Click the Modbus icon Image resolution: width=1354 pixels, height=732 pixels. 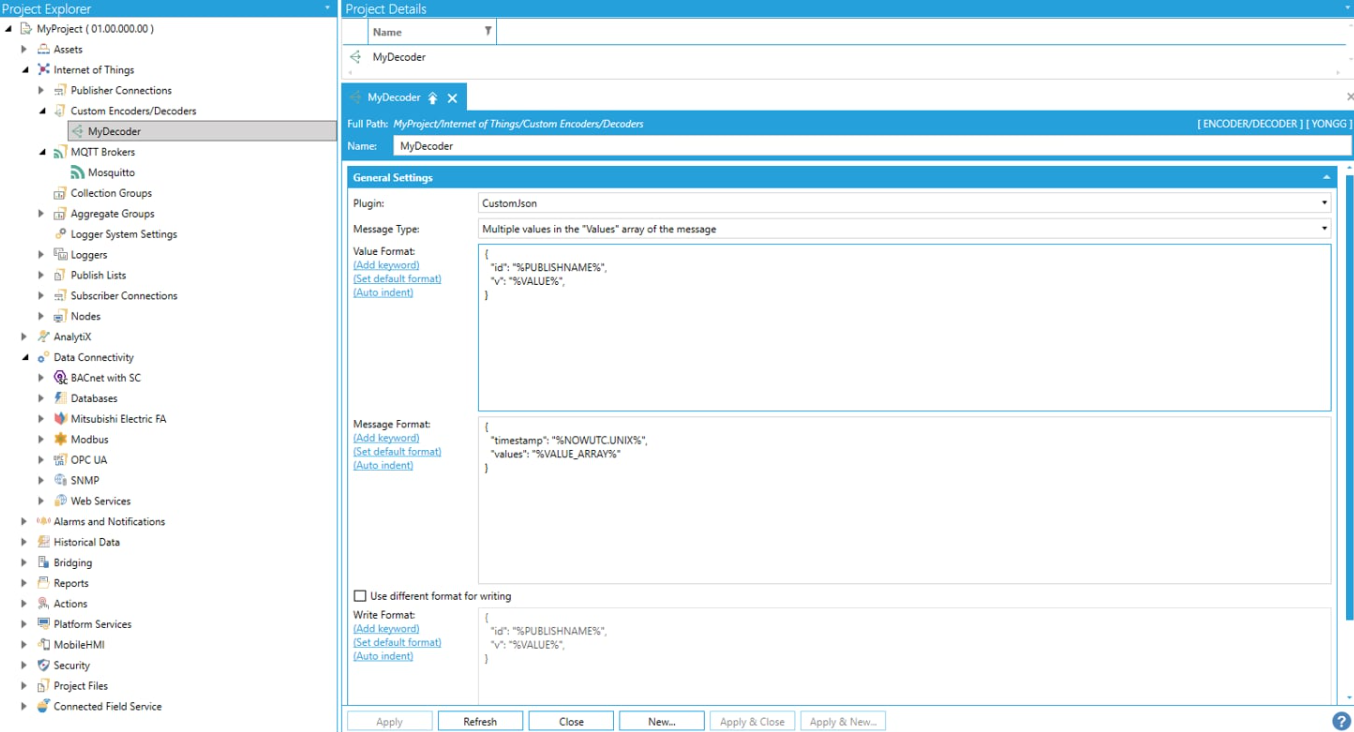[x=60, y=439]
